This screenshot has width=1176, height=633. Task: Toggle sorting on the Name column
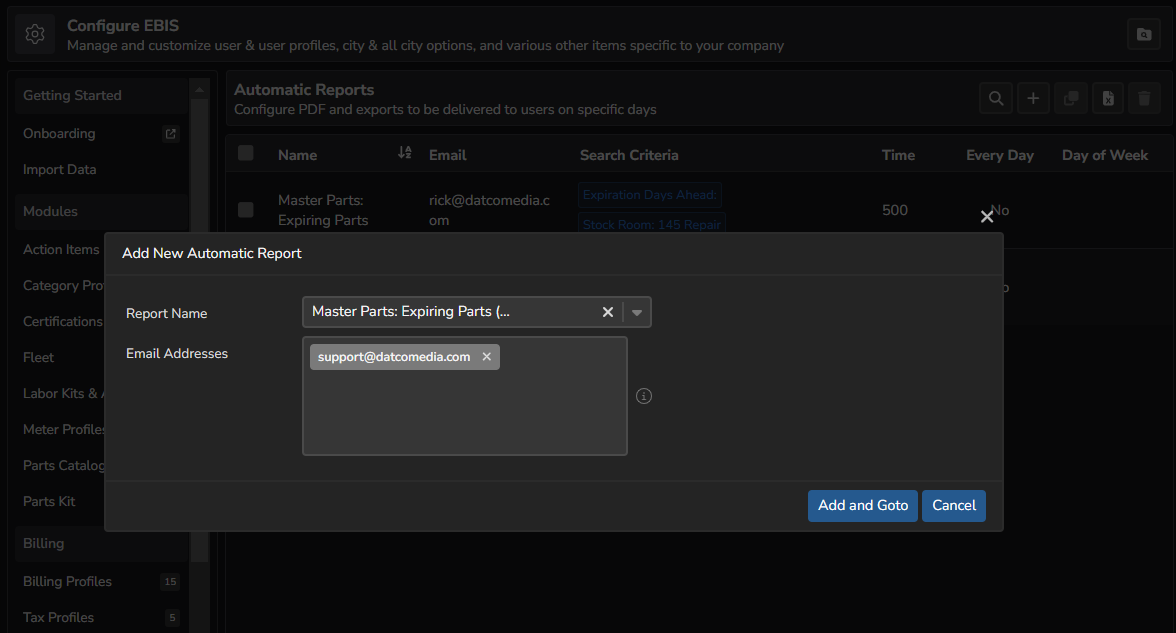point(404,153)
